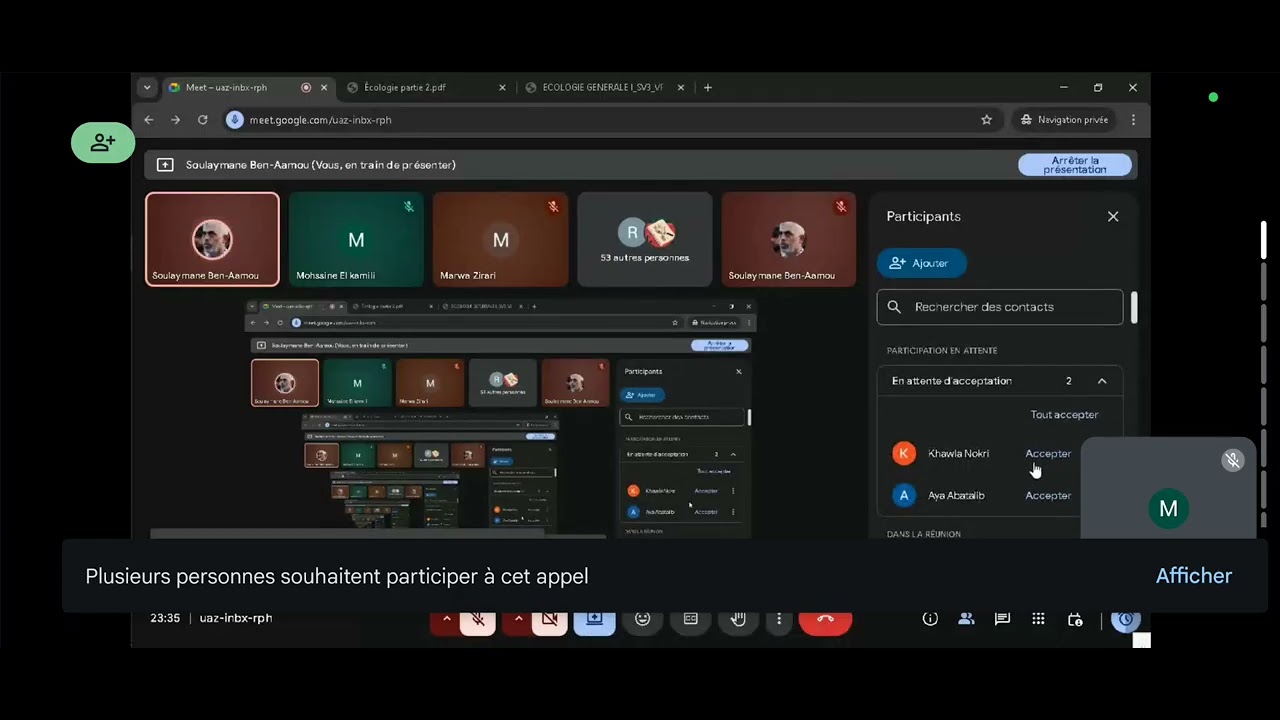
Task: Turn on closed captions
Action: (690, 619)
